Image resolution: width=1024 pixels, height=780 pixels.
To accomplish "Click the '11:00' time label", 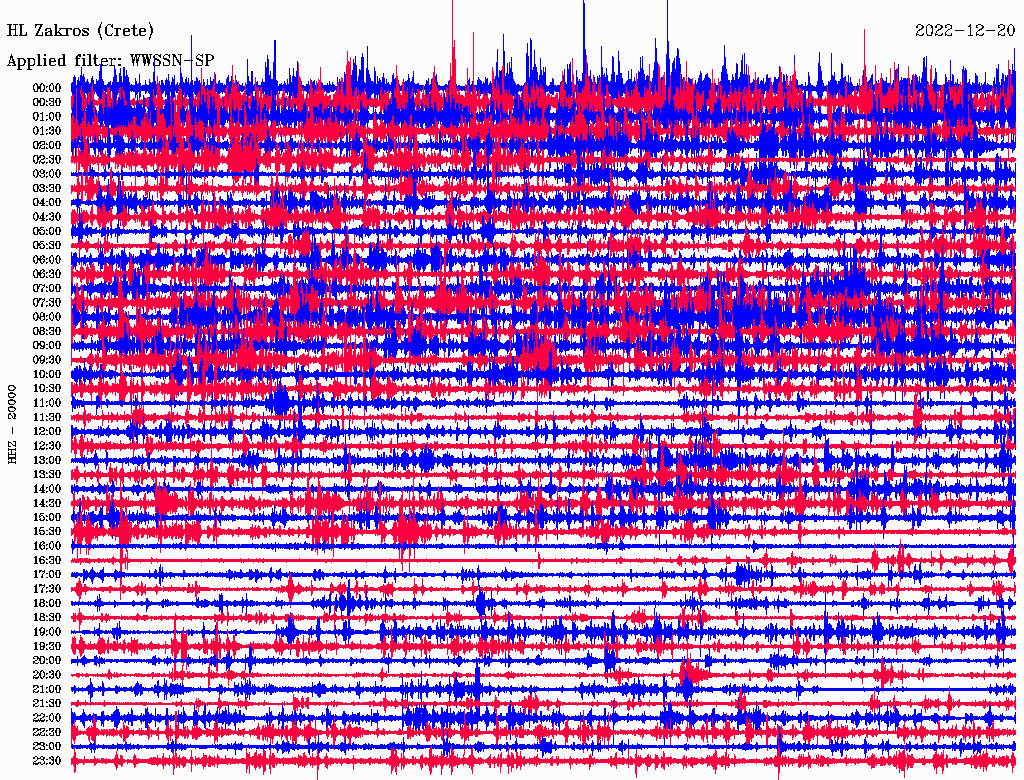I will 47,403.
